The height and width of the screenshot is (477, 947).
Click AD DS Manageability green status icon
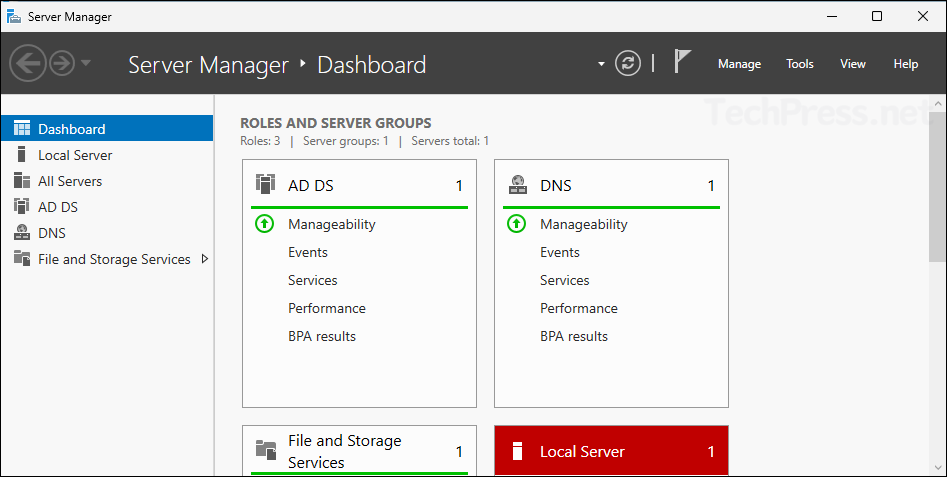tap(265, 225)
